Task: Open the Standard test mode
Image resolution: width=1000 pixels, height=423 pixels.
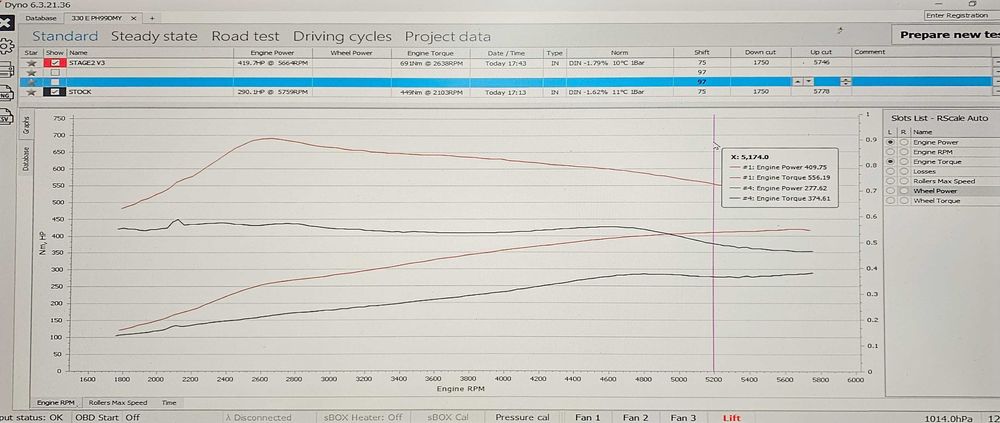Action: coord(65,36)
